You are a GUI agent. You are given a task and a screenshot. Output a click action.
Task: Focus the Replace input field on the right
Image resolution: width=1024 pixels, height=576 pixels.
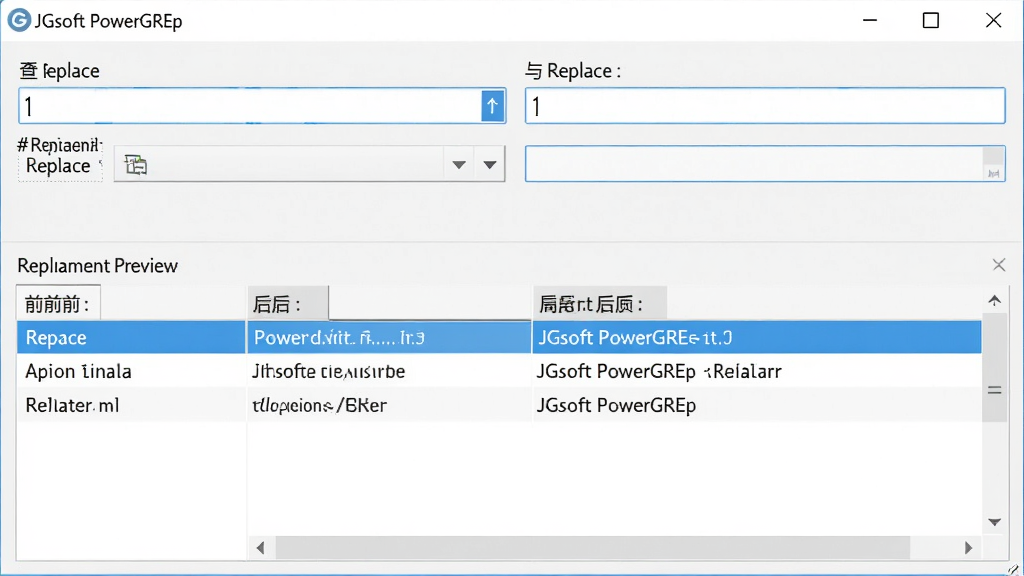[x=765, y=106]
